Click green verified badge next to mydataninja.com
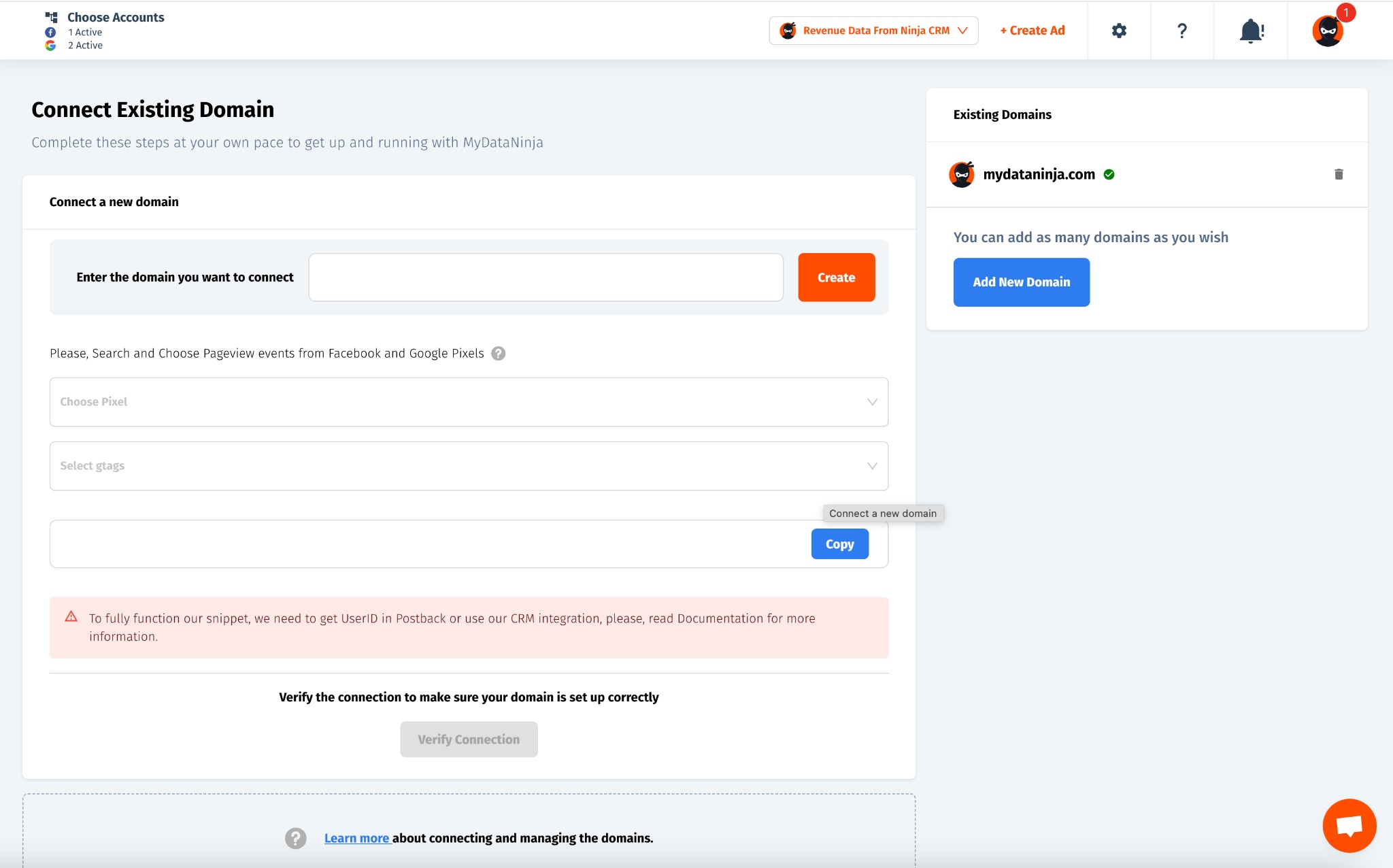Viewport: 1393px width, 868px height. pos(1109,175)
